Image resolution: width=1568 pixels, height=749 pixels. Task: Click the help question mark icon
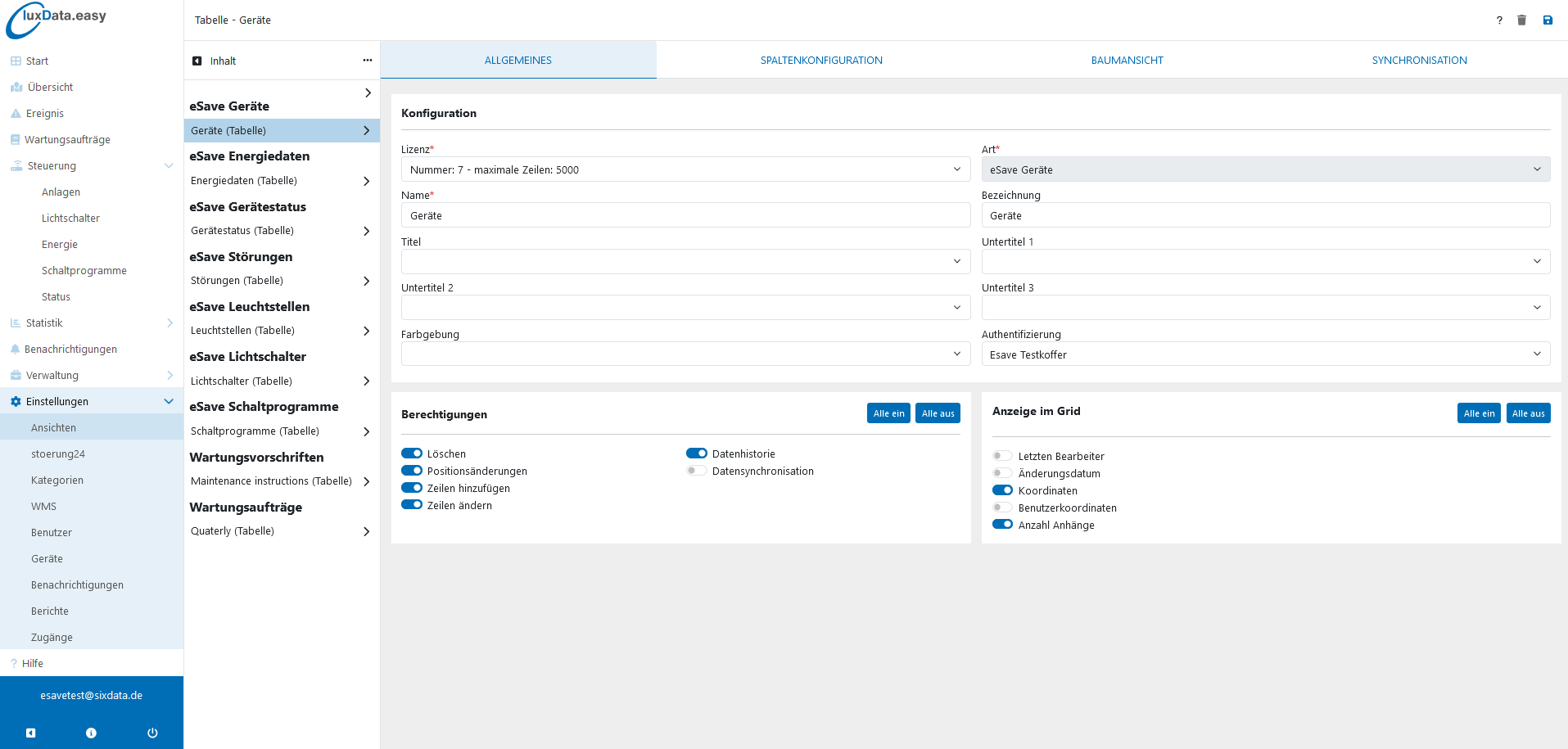[1499, 20]
